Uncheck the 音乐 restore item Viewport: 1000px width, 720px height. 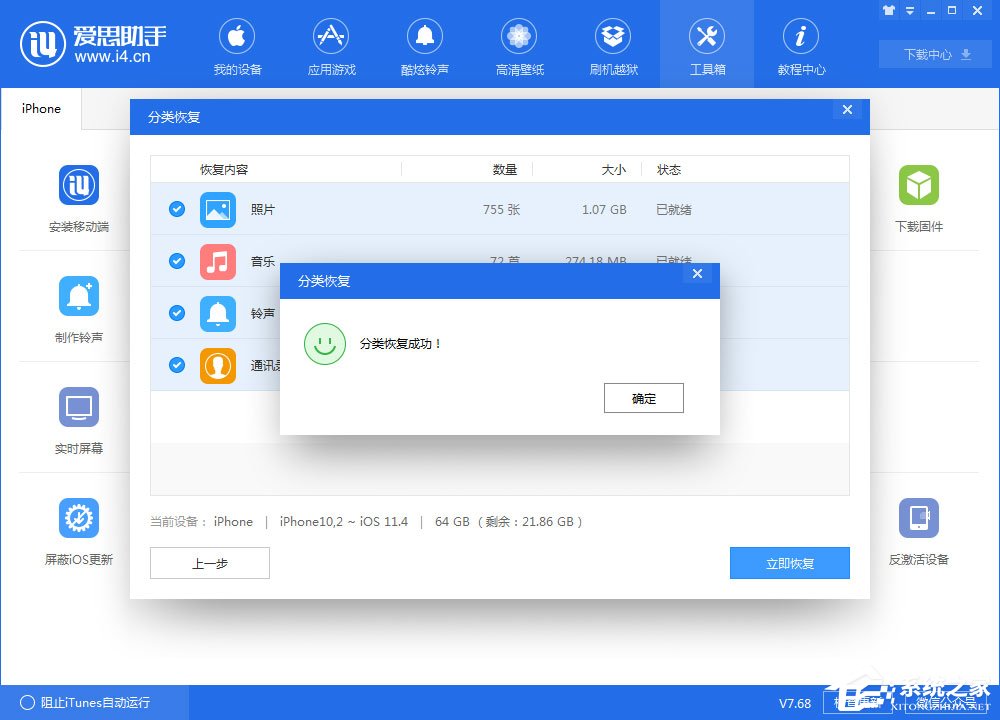tap(176, 261)
